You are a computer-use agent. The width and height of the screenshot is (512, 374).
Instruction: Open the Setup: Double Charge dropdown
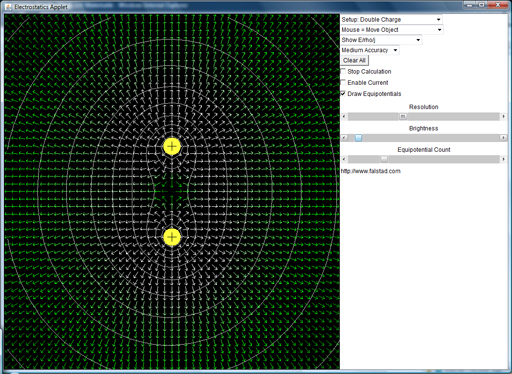(391, 20)
